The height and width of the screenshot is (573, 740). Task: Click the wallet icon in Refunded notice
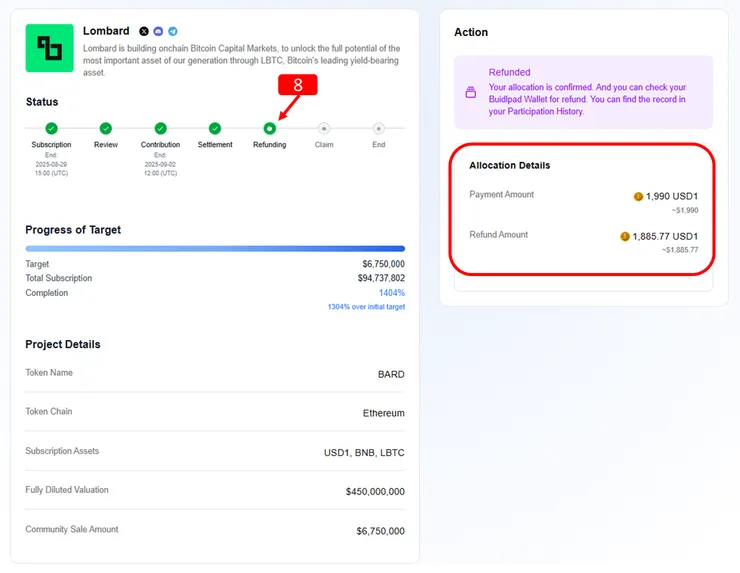coord(471,92)
